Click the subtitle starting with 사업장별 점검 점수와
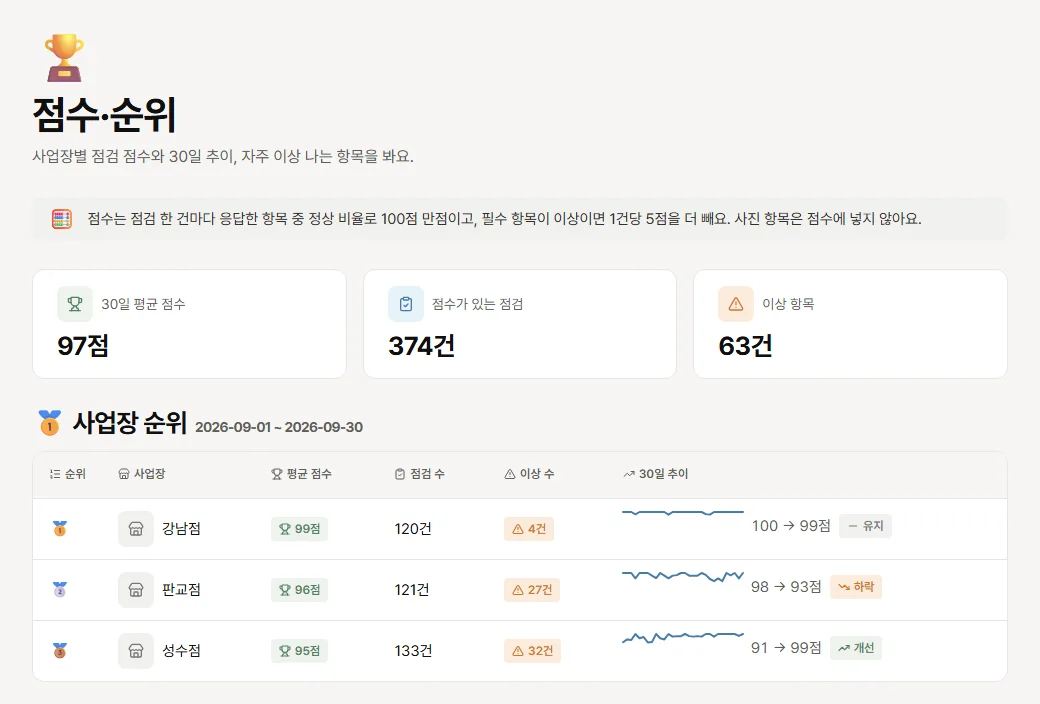The height and width of the screenshot is (704, 1040). coord(223,157)
